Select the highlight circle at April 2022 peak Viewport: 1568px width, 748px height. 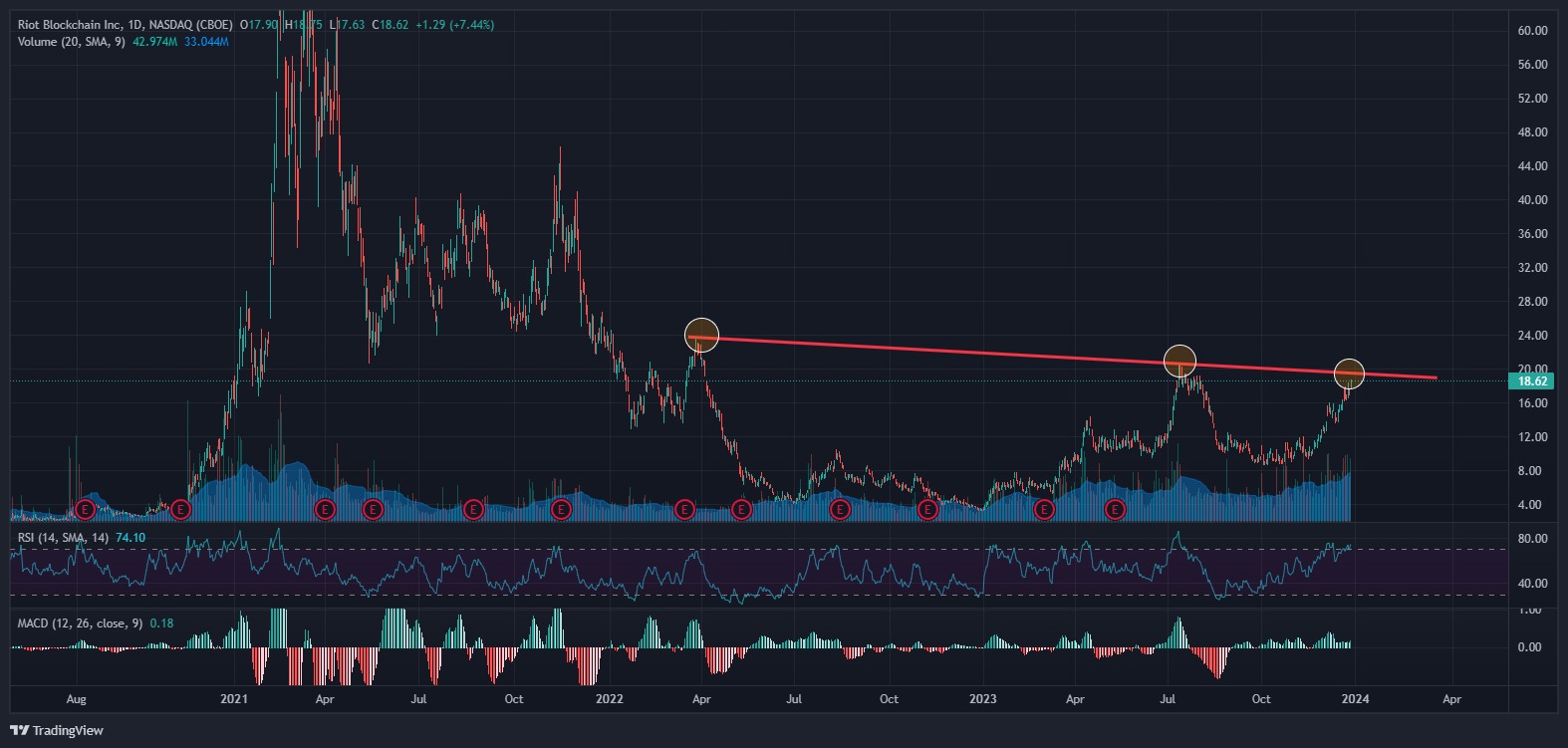pos(702,334)
